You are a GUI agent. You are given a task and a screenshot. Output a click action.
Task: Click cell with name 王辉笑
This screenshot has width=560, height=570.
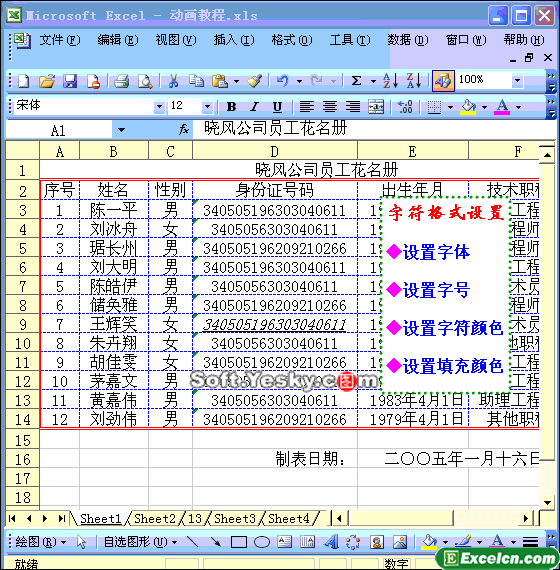(x=113, y=324)
